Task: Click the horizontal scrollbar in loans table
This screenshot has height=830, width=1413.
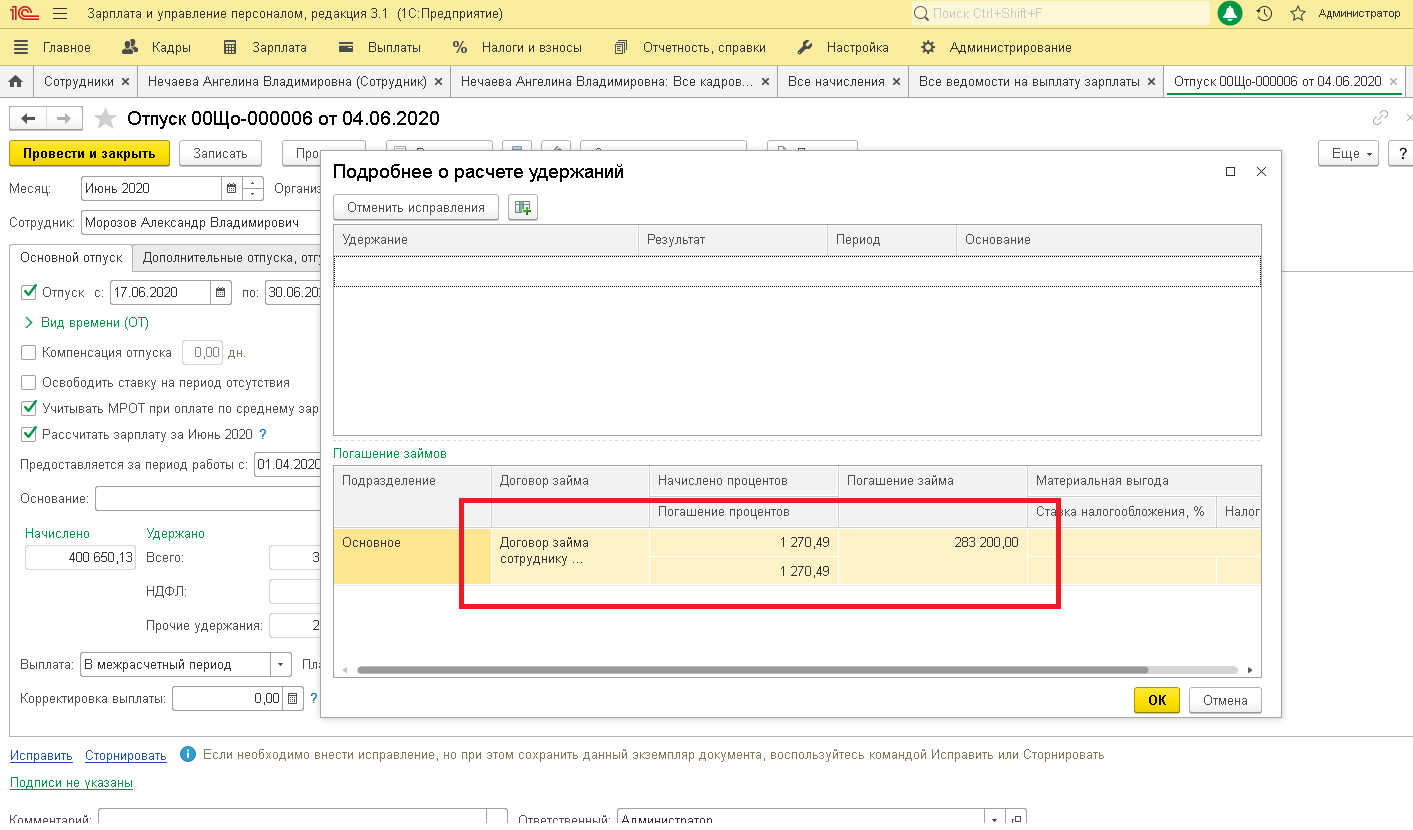Action: coord(752,670)
